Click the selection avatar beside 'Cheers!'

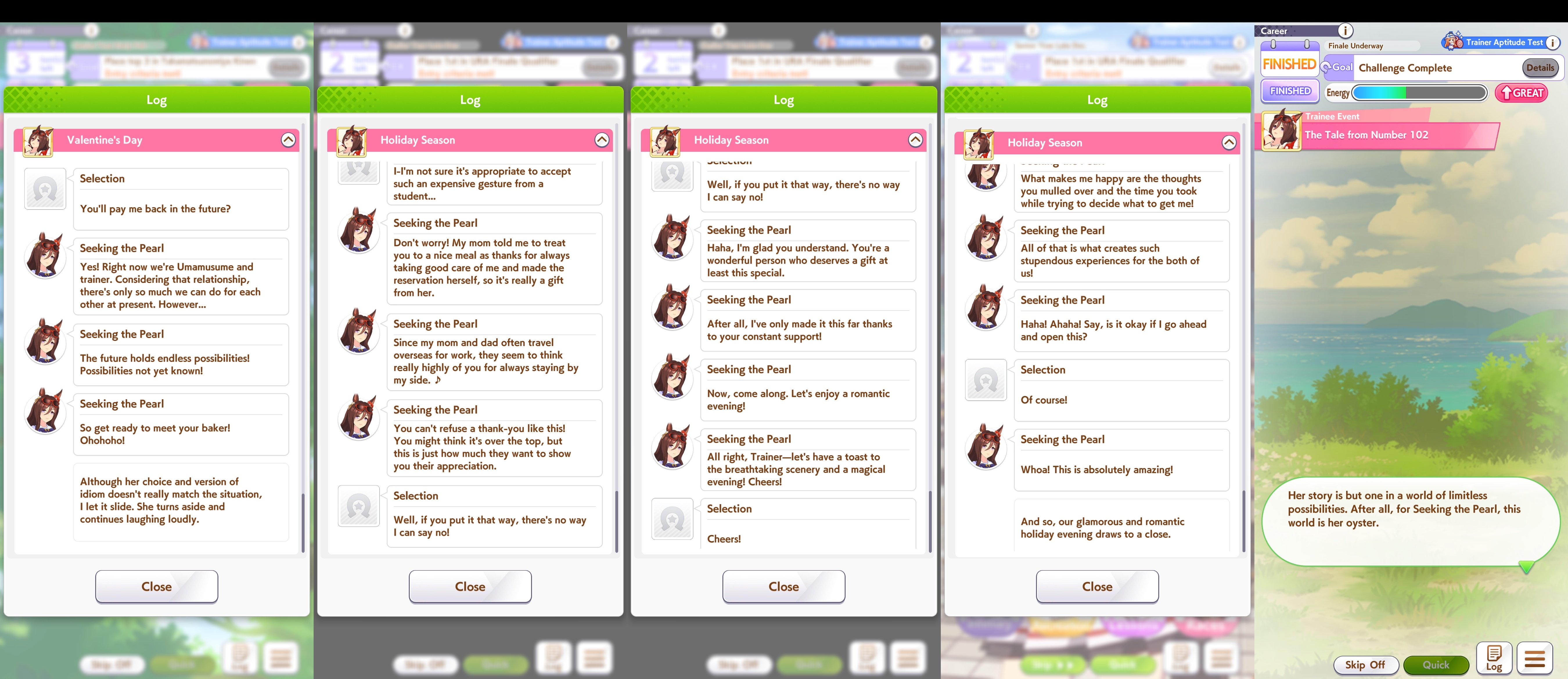(672, 519)
